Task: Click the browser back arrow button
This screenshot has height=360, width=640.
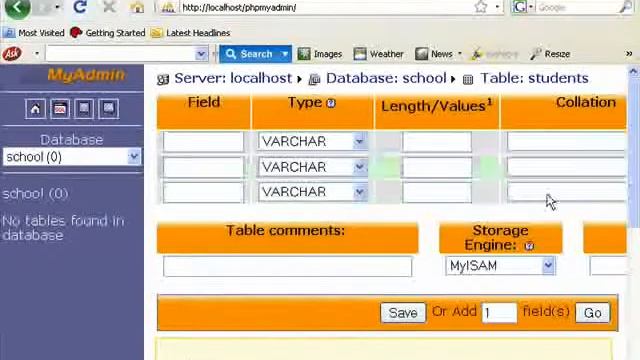Action: coord(17,7)
